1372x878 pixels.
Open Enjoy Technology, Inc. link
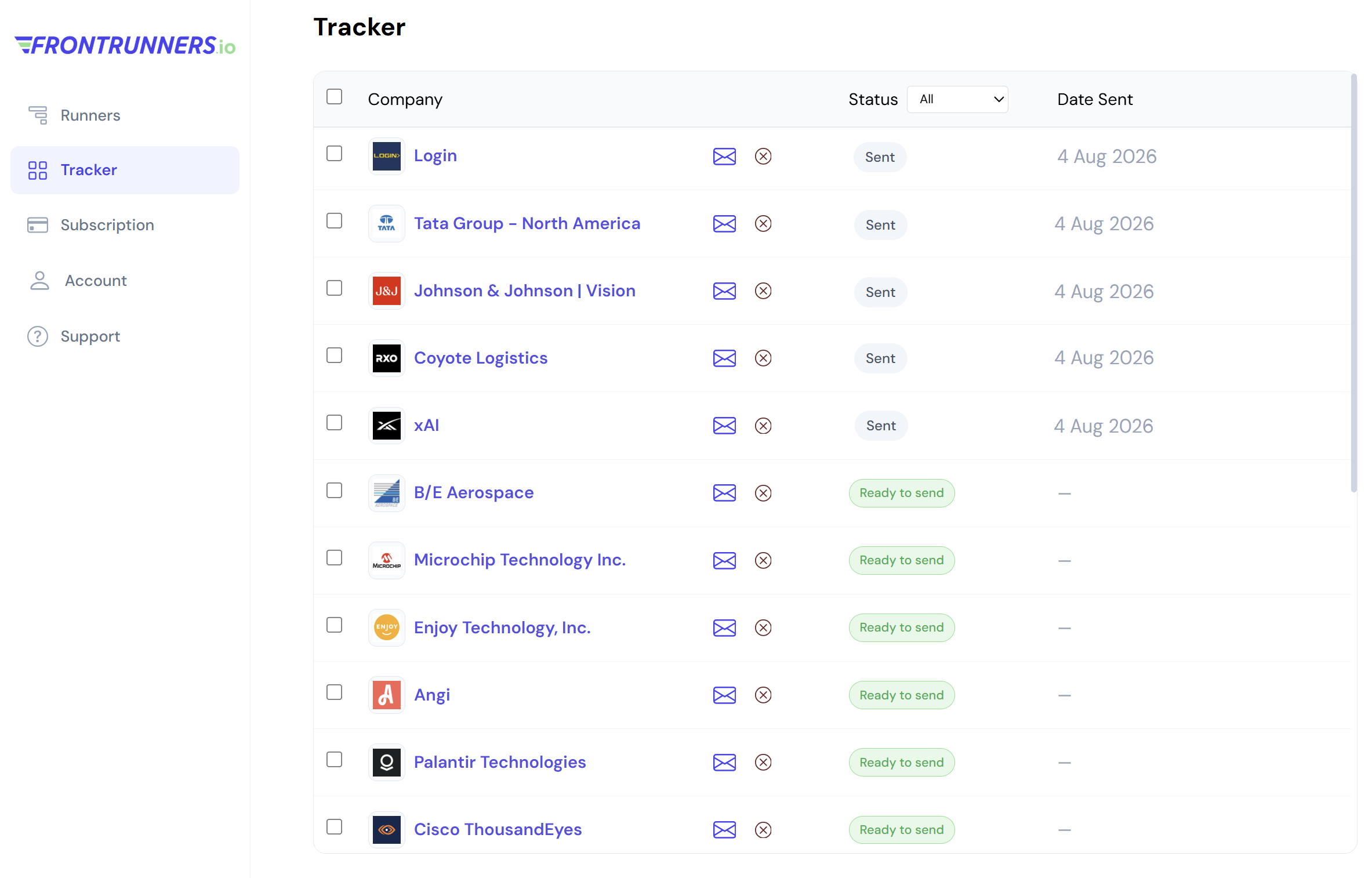(502, 627)
